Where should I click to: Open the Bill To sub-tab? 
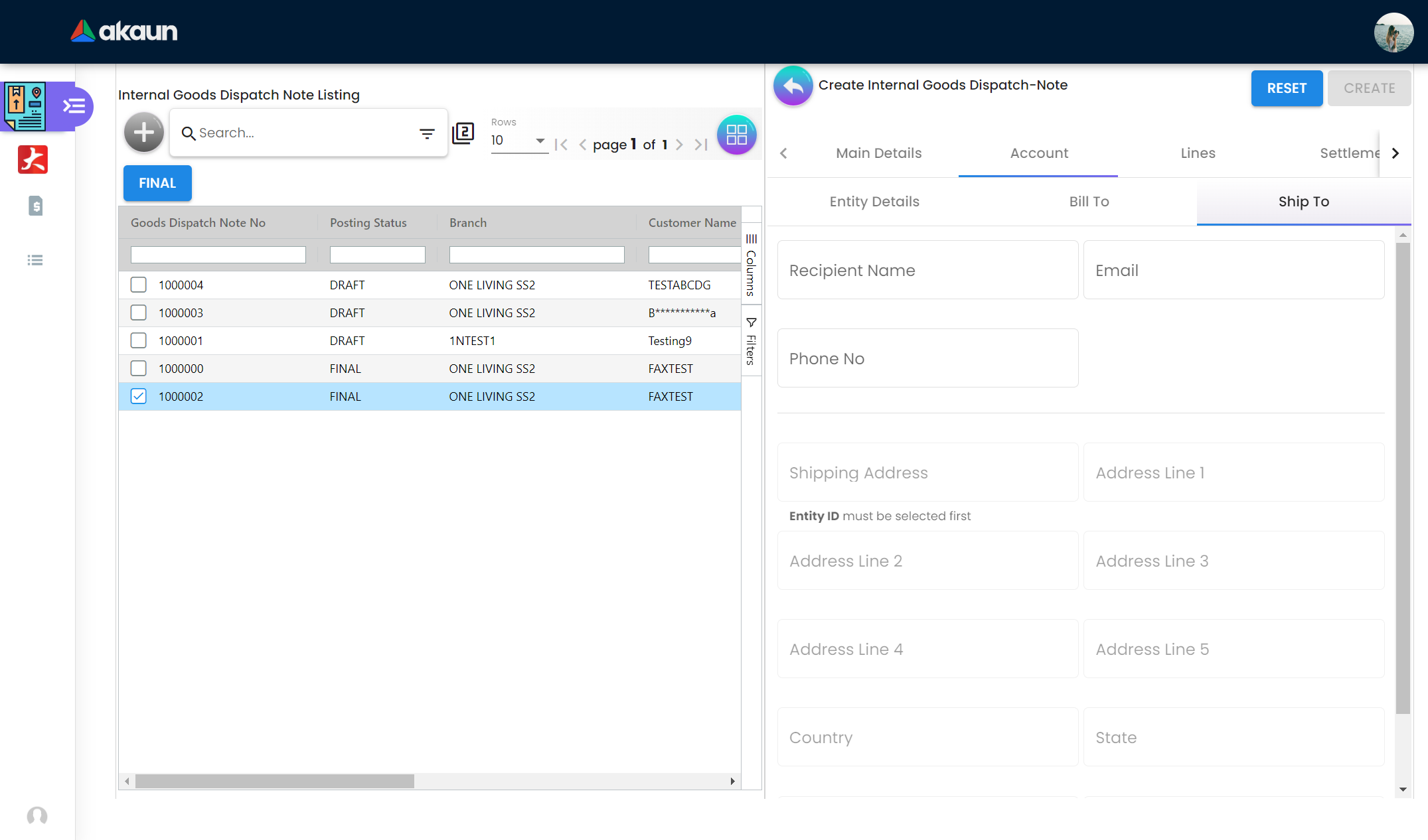pos(1089,202)
